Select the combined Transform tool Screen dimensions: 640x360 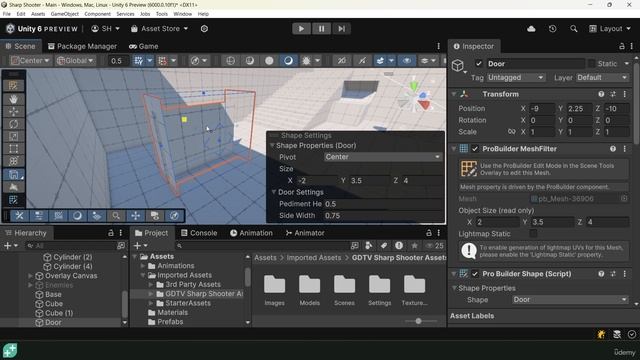click(x=13, y=161)
